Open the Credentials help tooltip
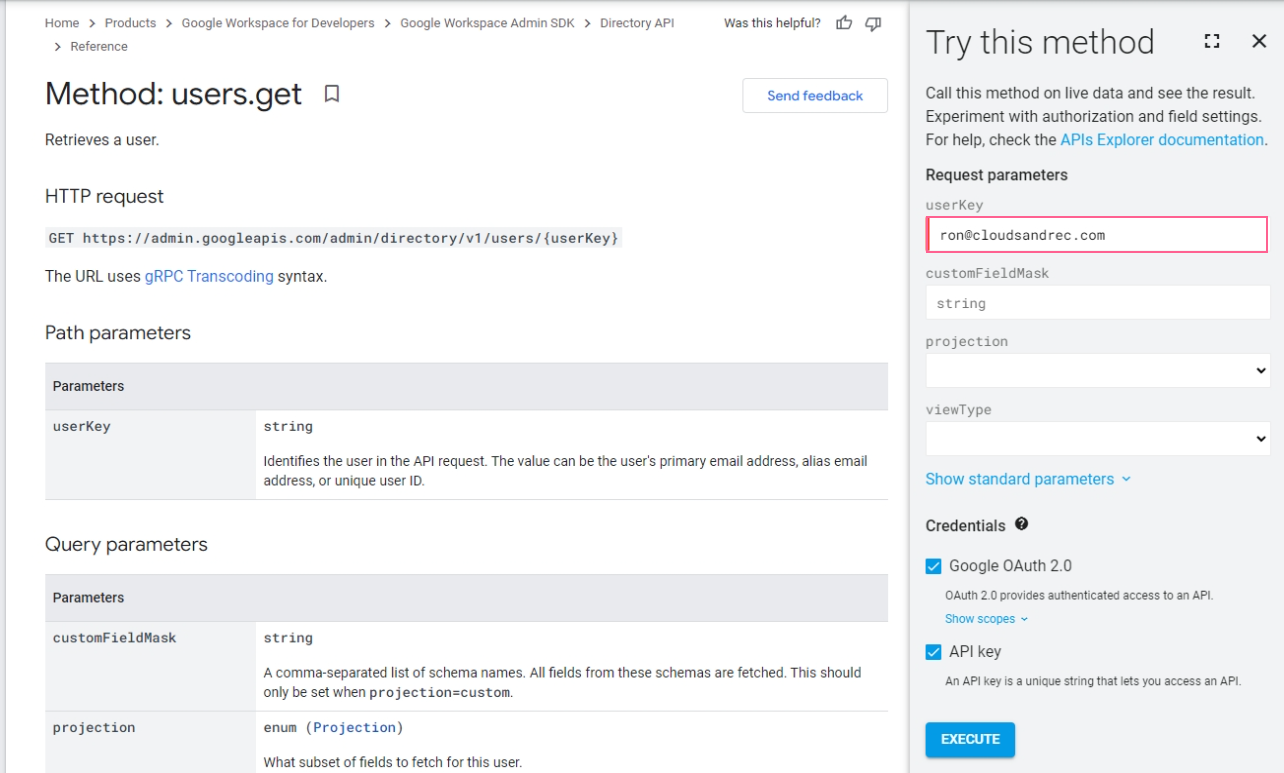 click(1021, 524)
